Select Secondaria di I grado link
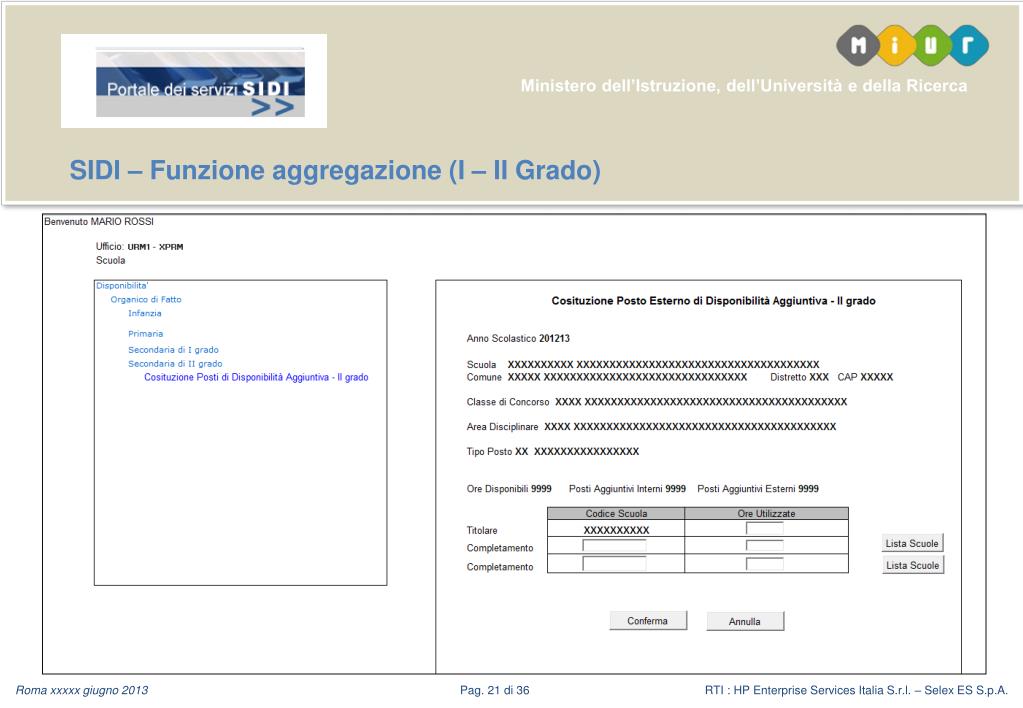The image size is (1023, 708). point(174,350)
